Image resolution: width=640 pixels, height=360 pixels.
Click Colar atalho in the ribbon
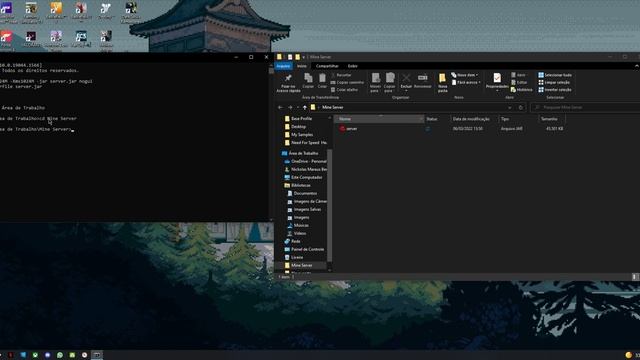coord(344,90)
